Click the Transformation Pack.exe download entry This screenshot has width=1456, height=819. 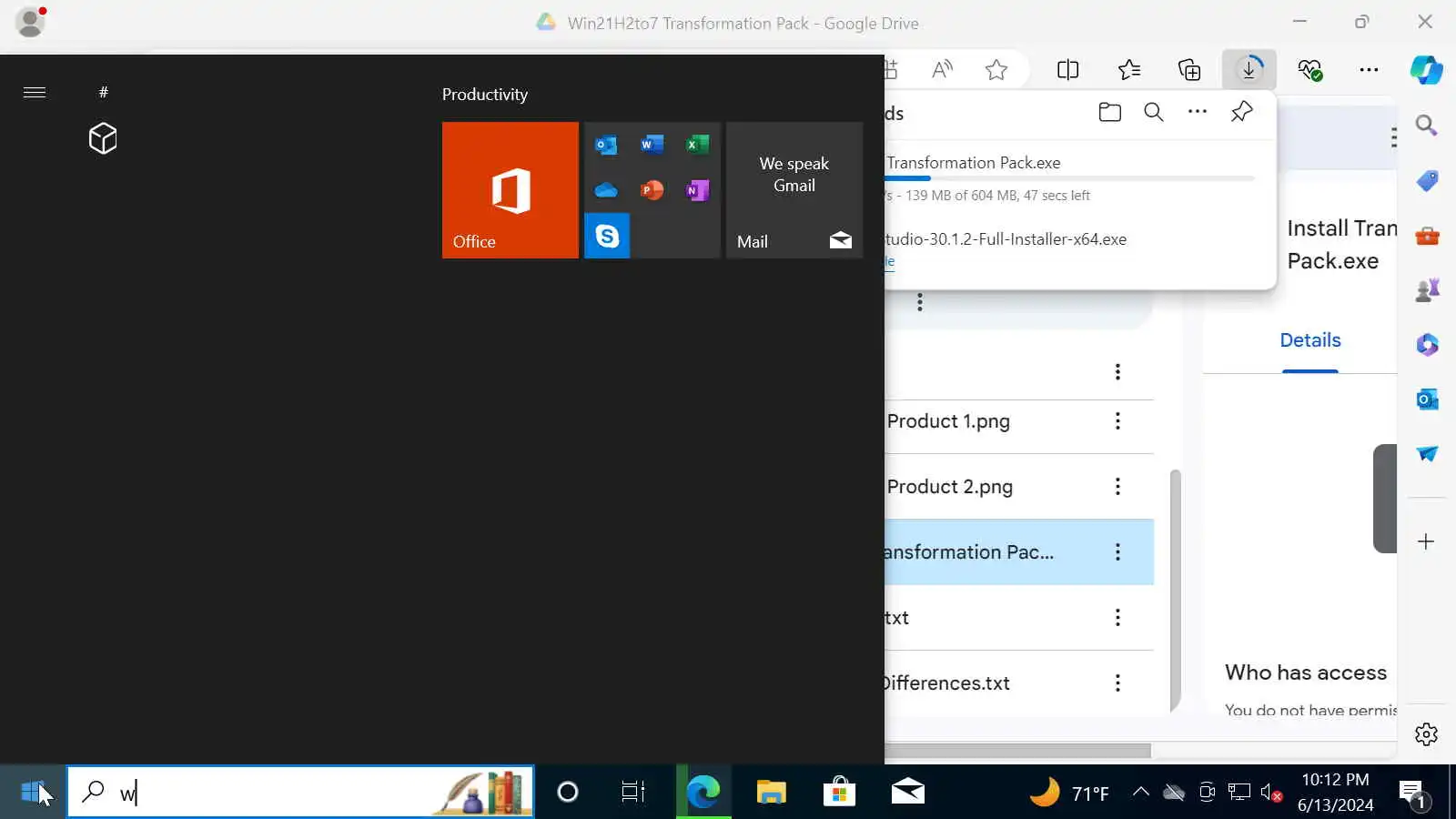click(974, 163)
